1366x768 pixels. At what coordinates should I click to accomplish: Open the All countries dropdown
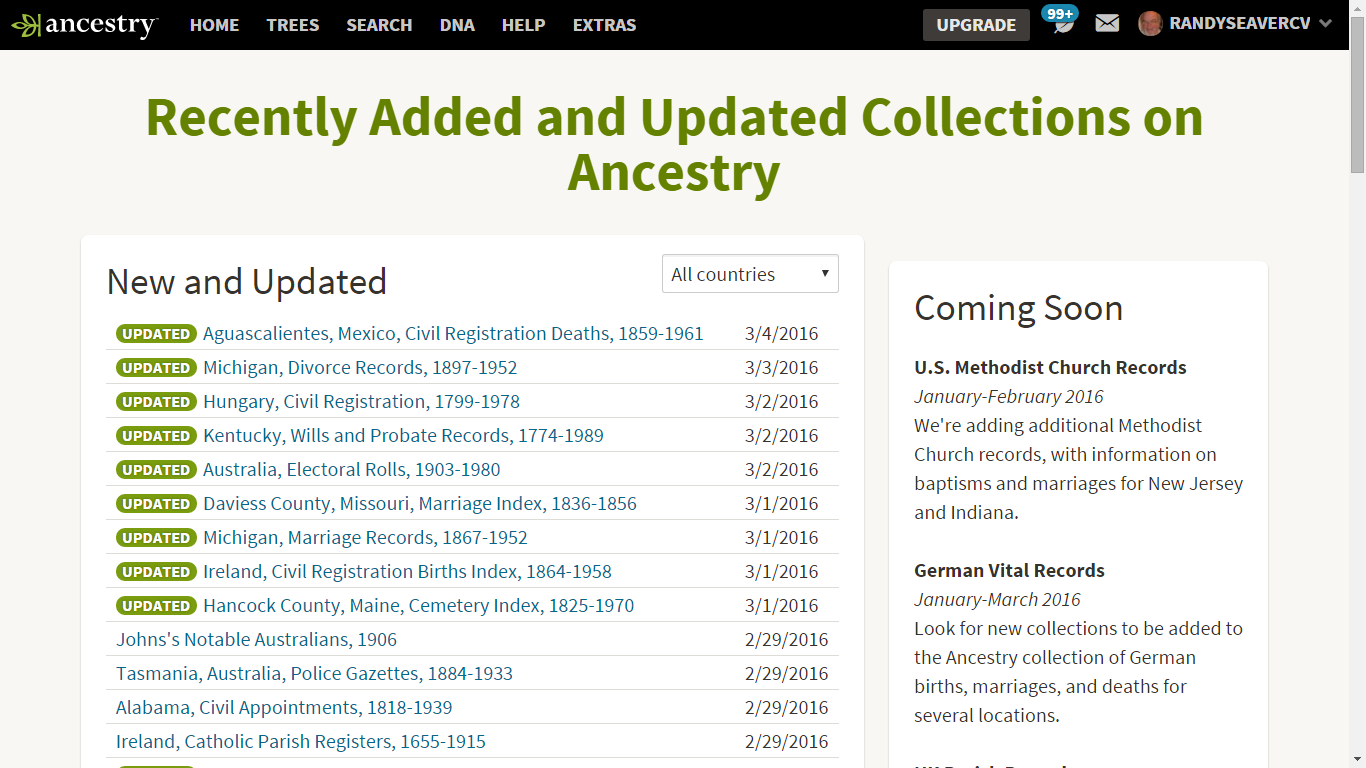(750, 274)
